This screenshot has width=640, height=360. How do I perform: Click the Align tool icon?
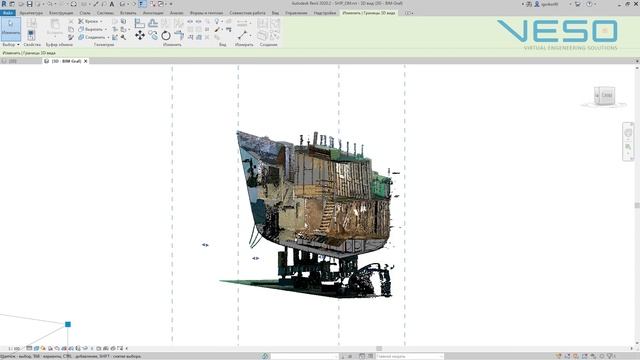point(140,23)
